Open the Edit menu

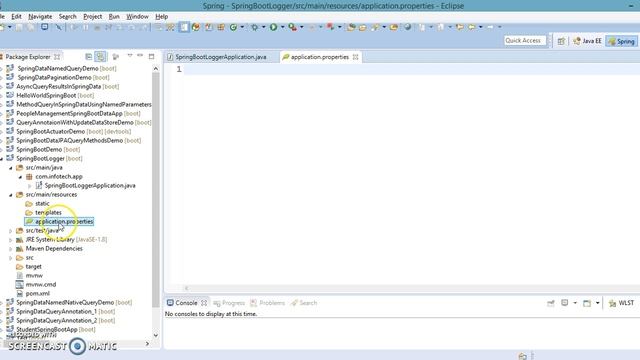click(x=16, y=16)
